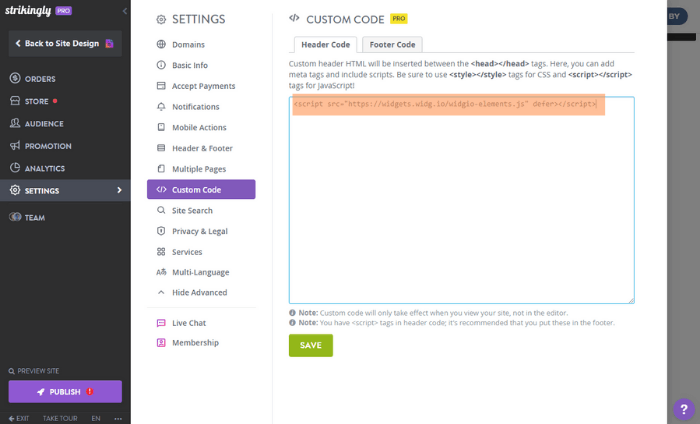Click the script tag code line
The image size is (700, 424).
coord(445,104)
